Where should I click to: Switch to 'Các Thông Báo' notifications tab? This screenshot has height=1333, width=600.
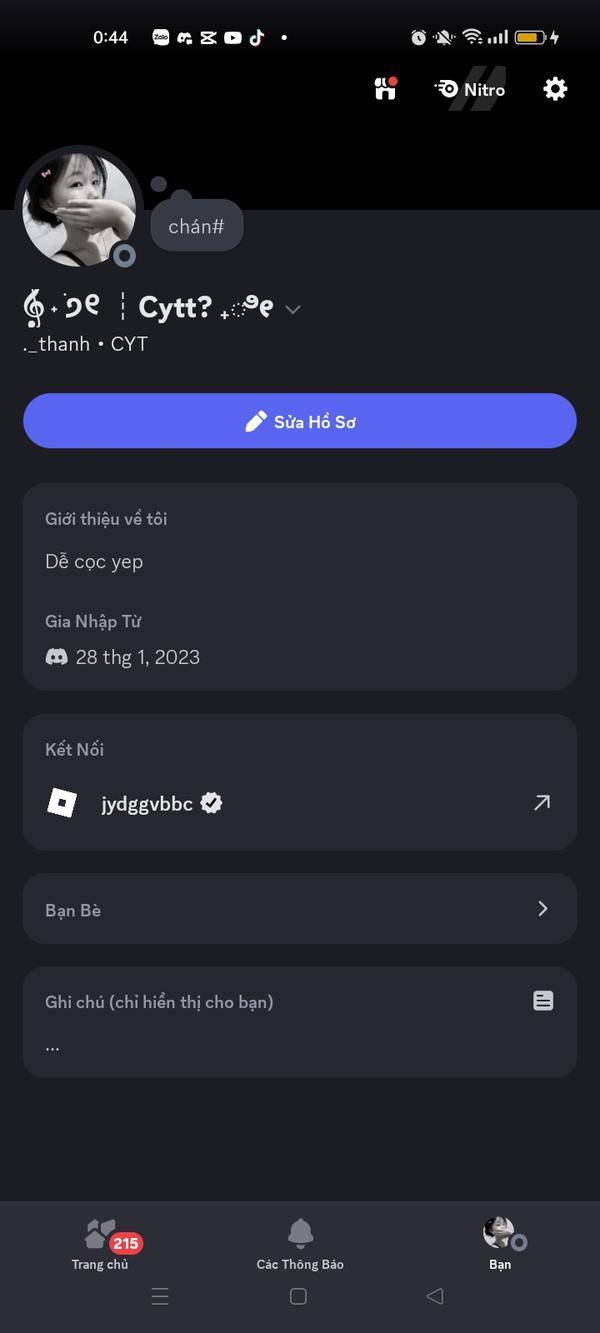tap(300, 1244)
